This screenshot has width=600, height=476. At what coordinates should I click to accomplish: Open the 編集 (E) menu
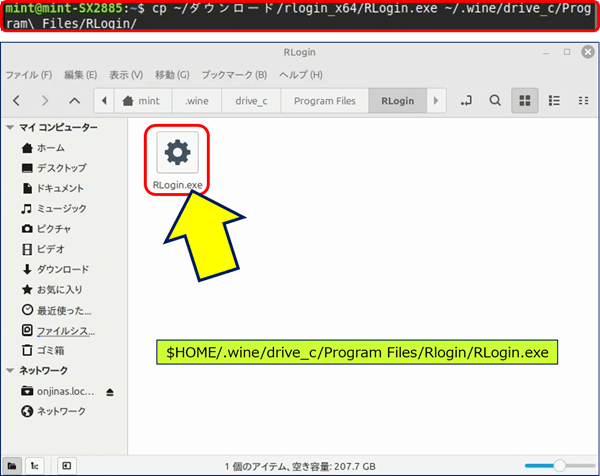coord(80,75)
